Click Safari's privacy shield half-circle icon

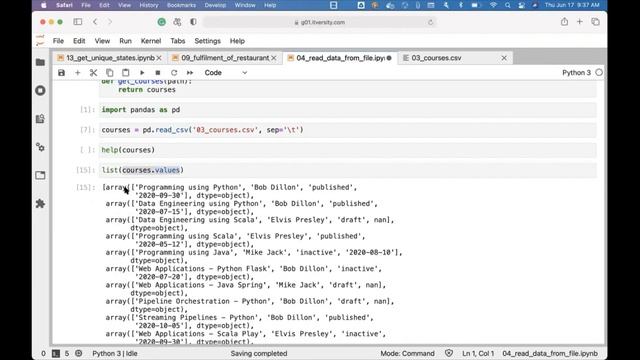tap(193, 22)
